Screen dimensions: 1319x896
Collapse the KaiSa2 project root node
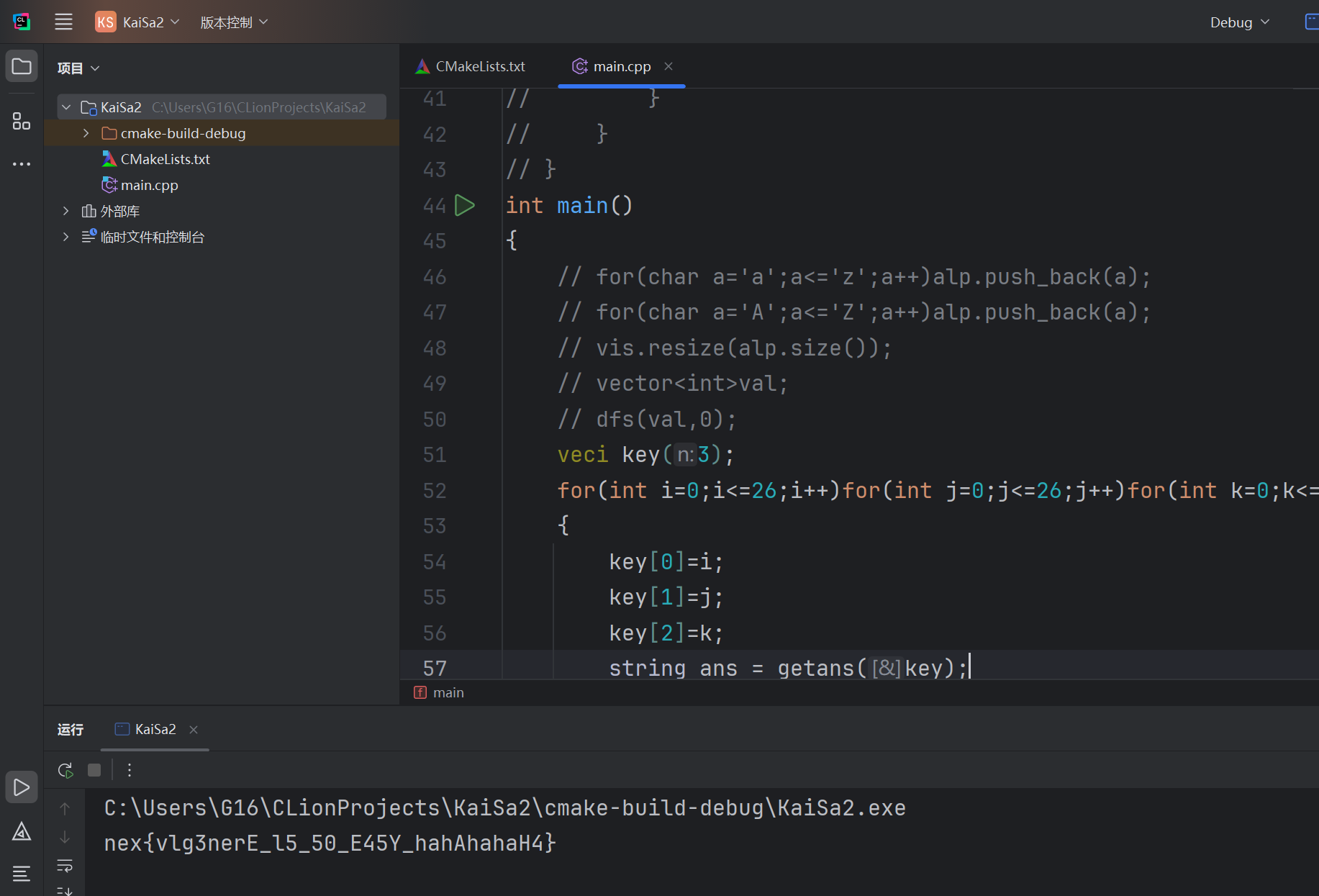point(66,107)
